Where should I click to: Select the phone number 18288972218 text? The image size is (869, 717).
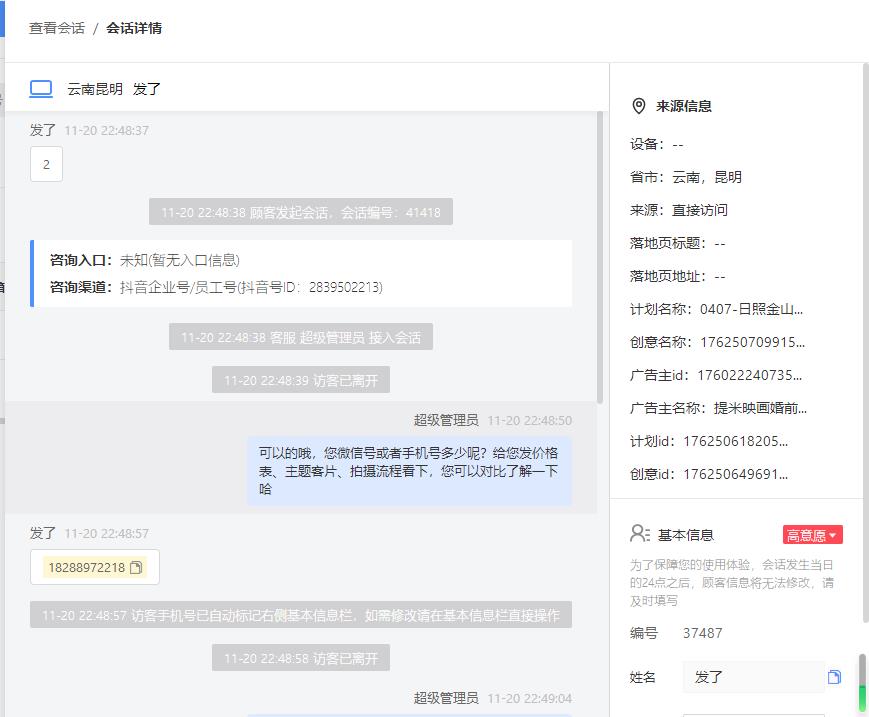(x=86, y=567)
